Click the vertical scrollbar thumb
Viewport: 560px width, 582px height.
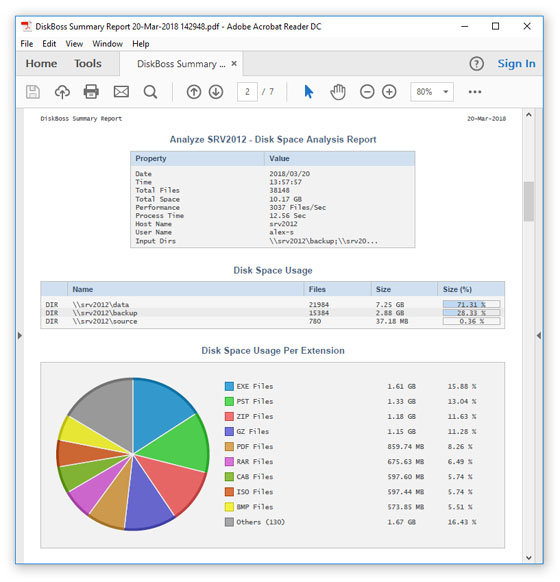(529, 201)
